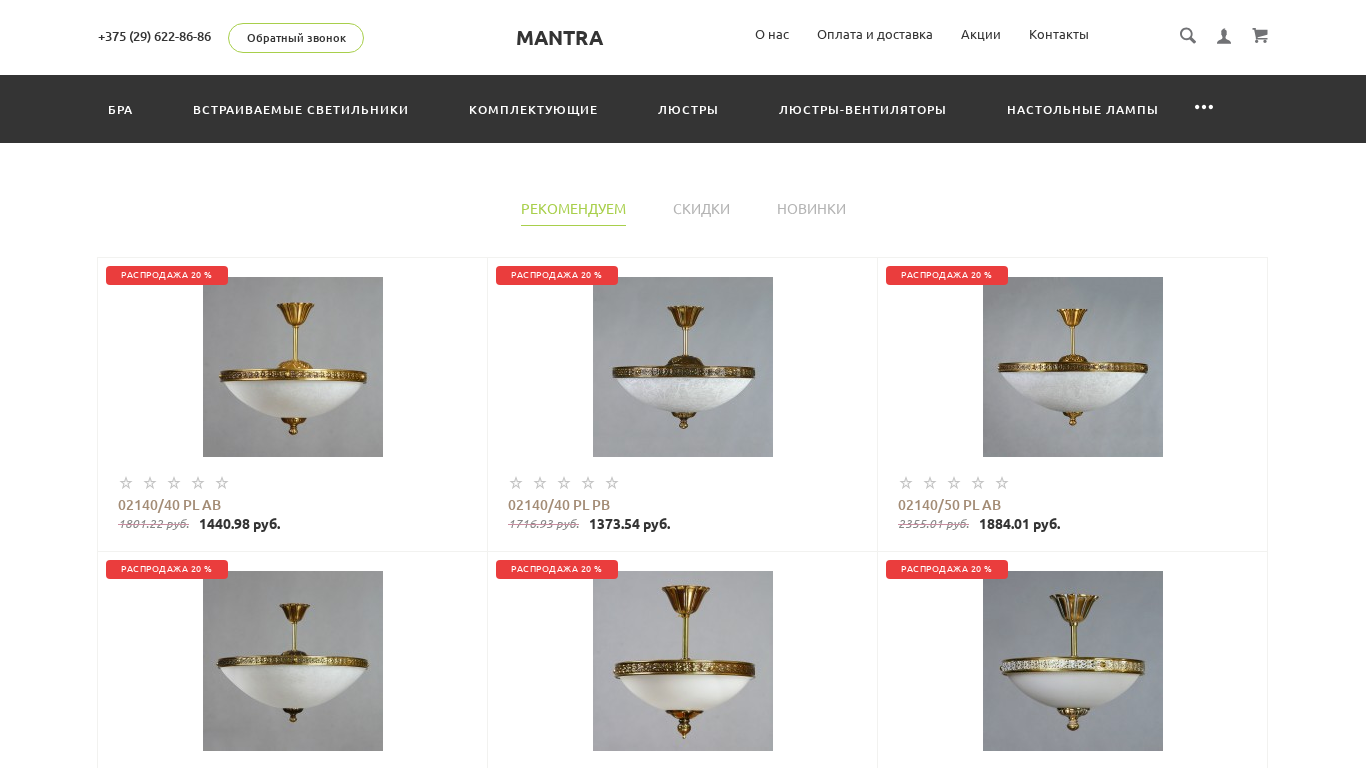Viewport: 1366px width, 768px height.
Task: Open product thumbnail of 02140/40 PL PB
Action: 683,367
